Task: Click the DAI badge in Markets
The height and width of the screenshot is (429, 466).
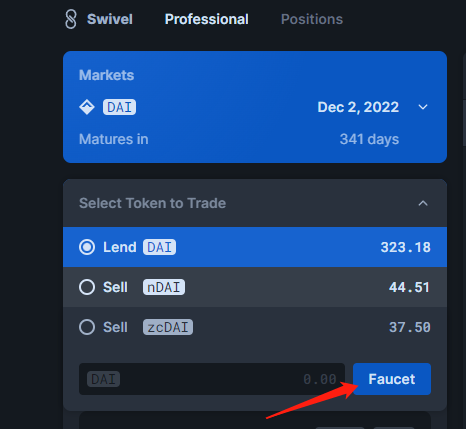Action: (x=119, y=107)
